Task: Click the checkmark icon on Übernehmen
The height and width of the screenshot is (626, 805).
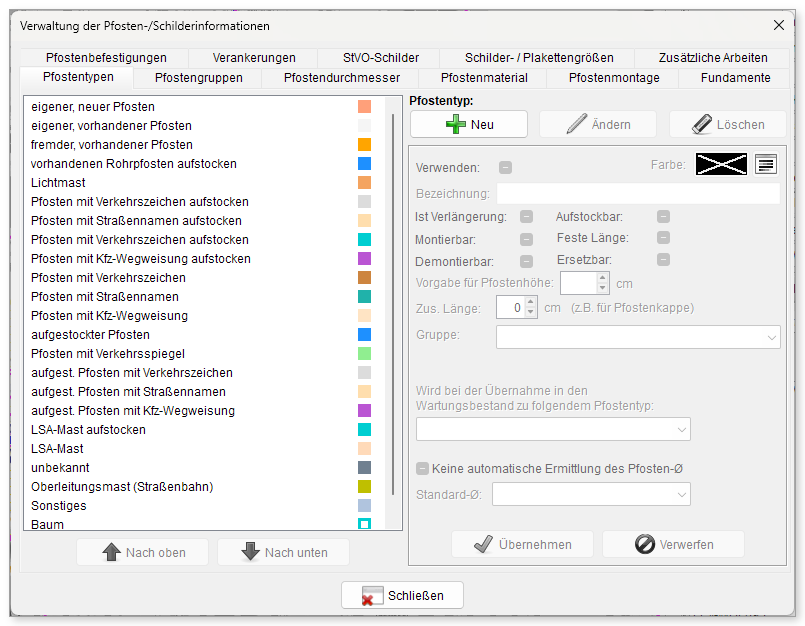Action: 484,544
